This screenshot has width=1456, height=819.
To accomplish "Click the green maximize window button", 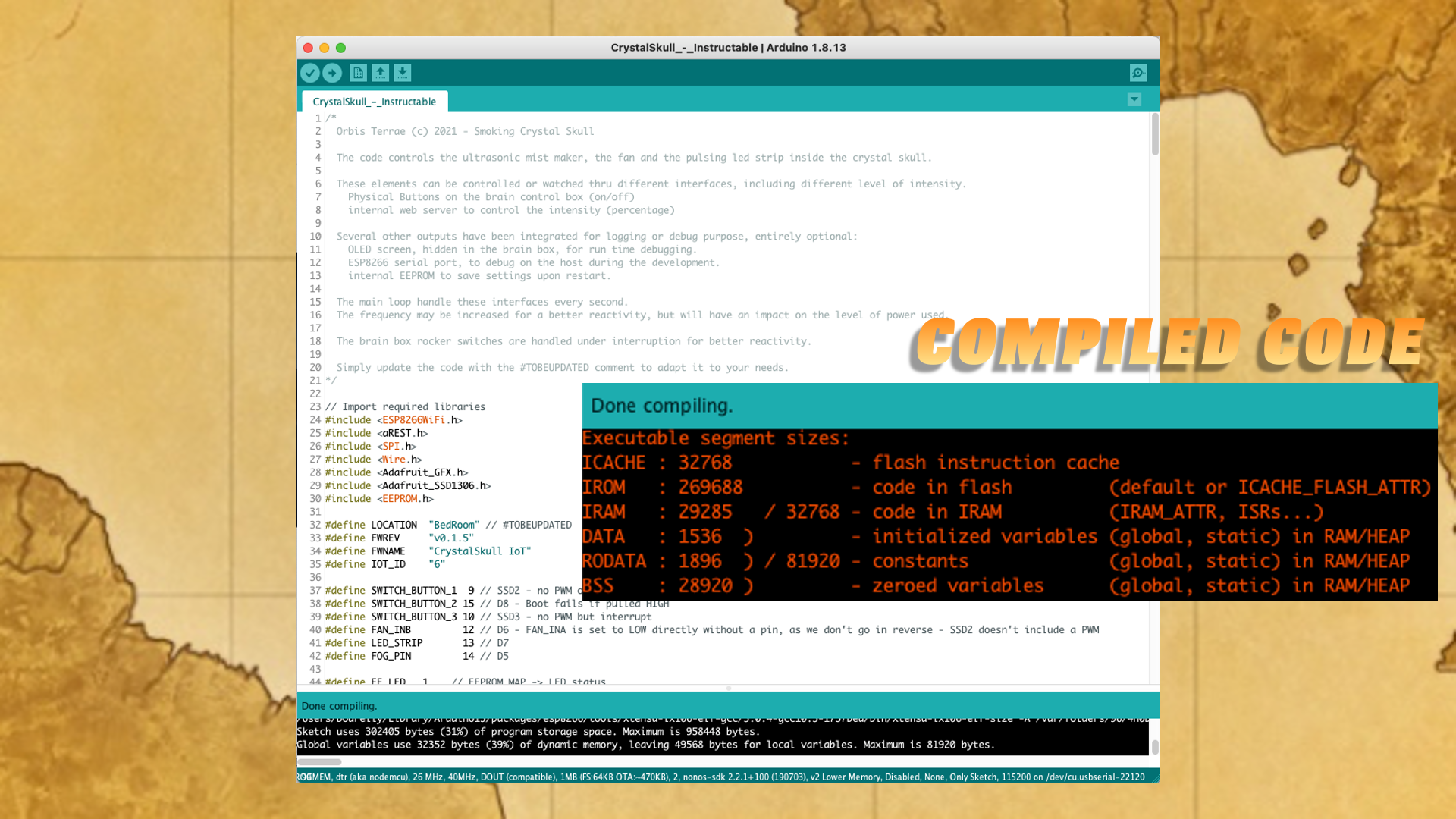I will click(341, 48).
